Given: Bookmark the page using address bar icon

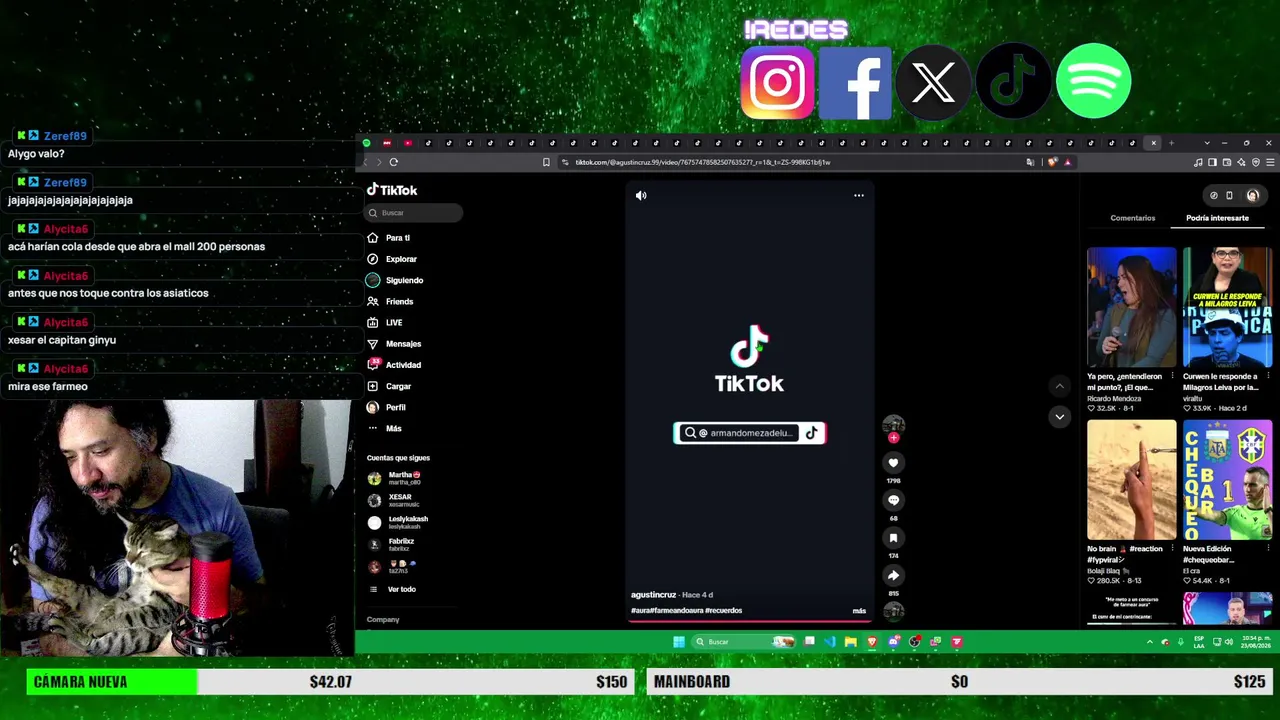Looking at the screenshot, I should pyautogui.click(x=546, y=162).
